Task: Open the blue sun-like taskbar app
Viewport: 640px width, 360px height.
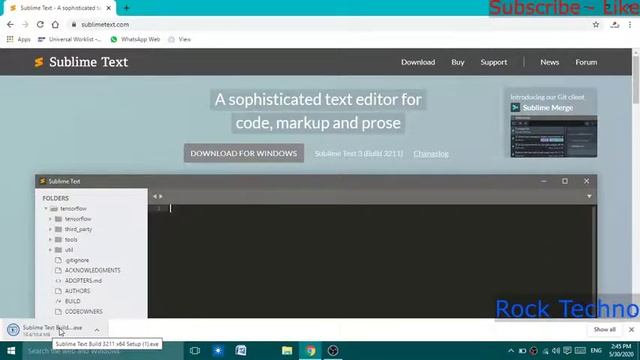Action: click(x=218, y=351)
